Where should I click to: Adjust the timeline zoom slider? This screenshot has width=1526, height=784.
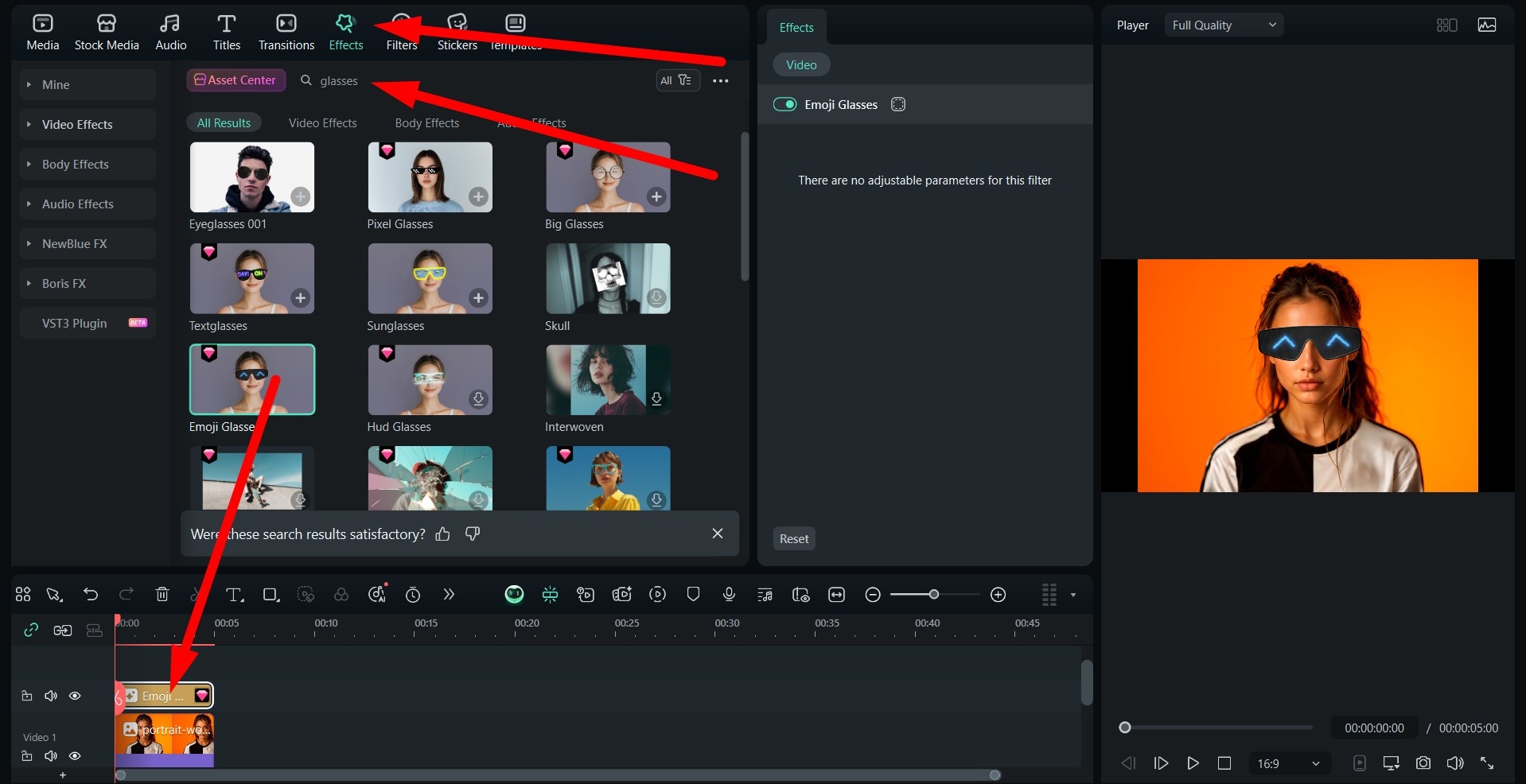coord(934,594)
